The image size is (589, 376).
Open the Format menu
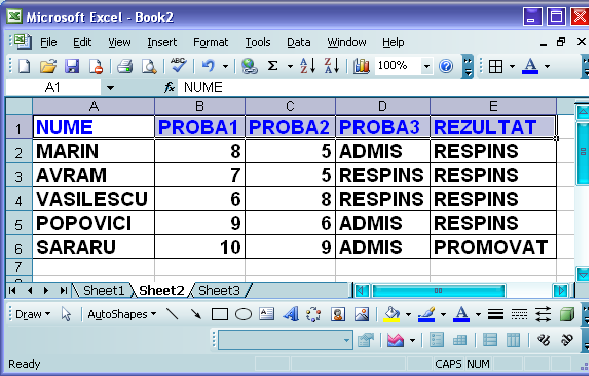(x=210, y=42)
